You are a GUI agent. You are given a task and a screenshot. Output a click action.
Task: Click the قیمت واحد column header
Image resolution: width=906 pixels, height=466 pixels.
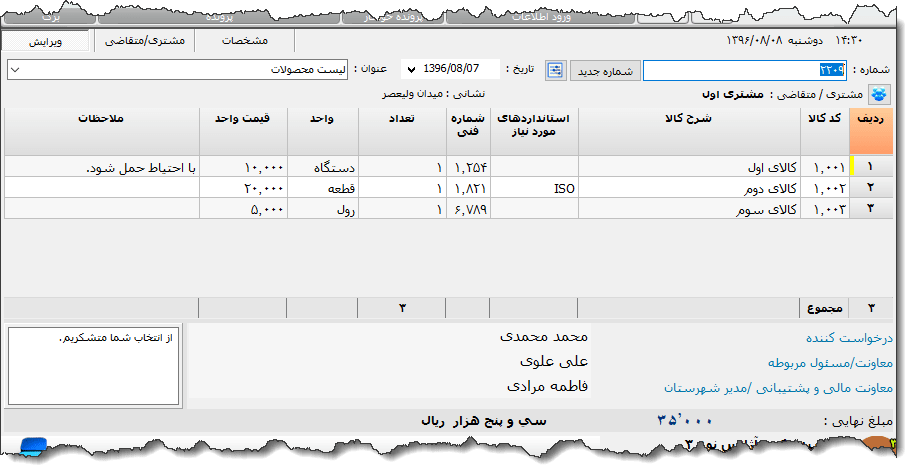click(243, 131)
